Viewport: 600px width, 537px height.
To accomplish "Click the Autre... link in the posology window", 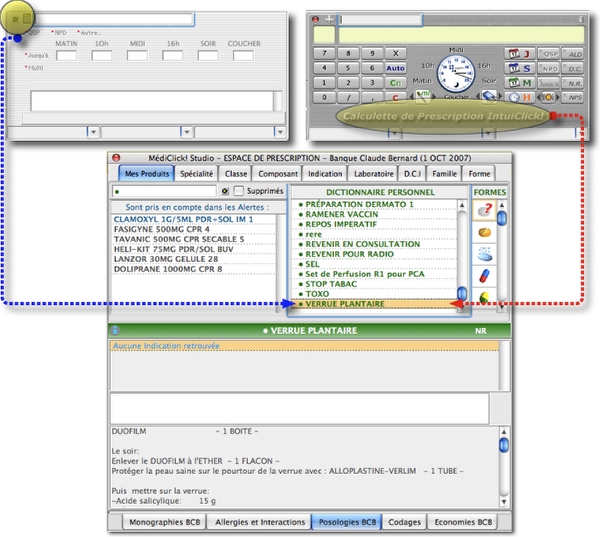I will tap(90, 33).
